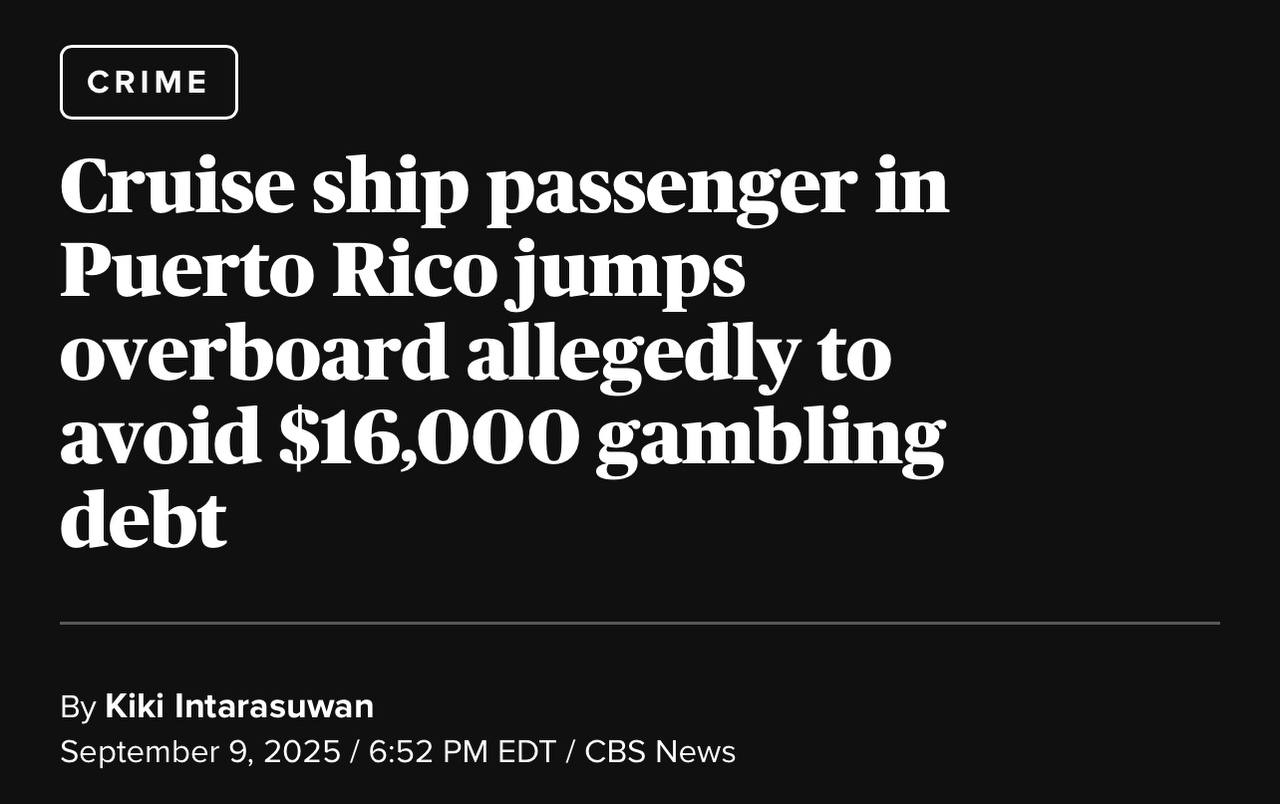Click the word gambling in the headline
The height and width of the screenshot is (804, 1280).
pyautogui.click(x=770, y=442)
